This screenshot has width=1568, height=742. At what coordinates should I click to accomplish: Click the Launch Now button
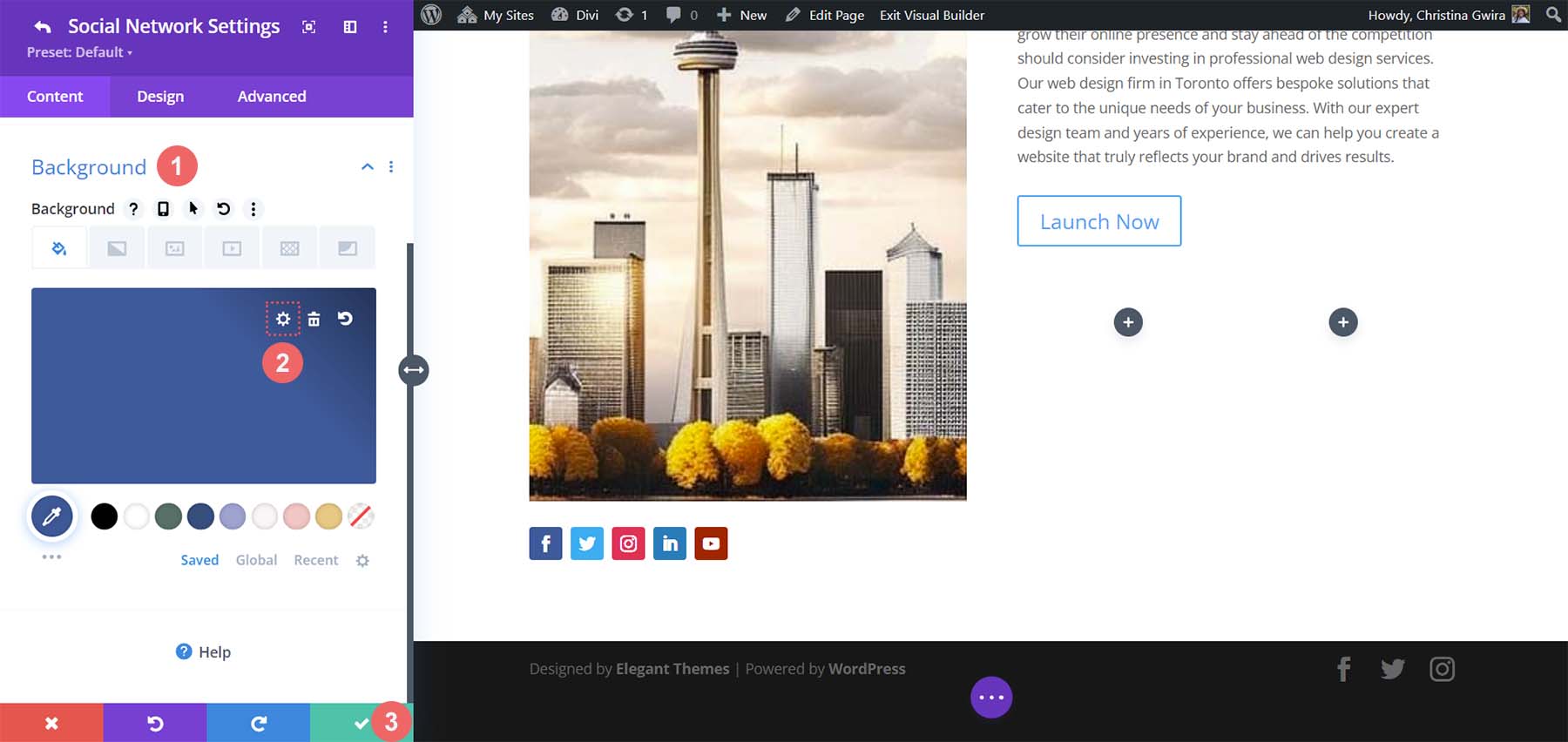(1098, 221)
